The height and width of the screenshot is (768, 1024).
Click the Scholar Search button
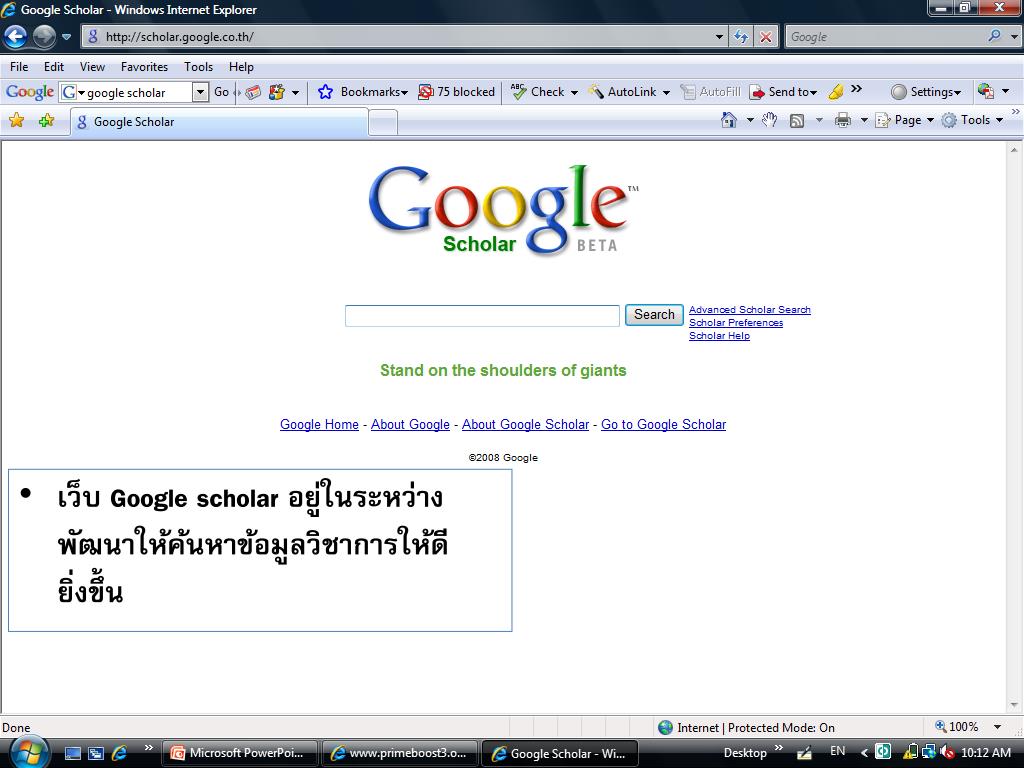(x=654, y=315)
